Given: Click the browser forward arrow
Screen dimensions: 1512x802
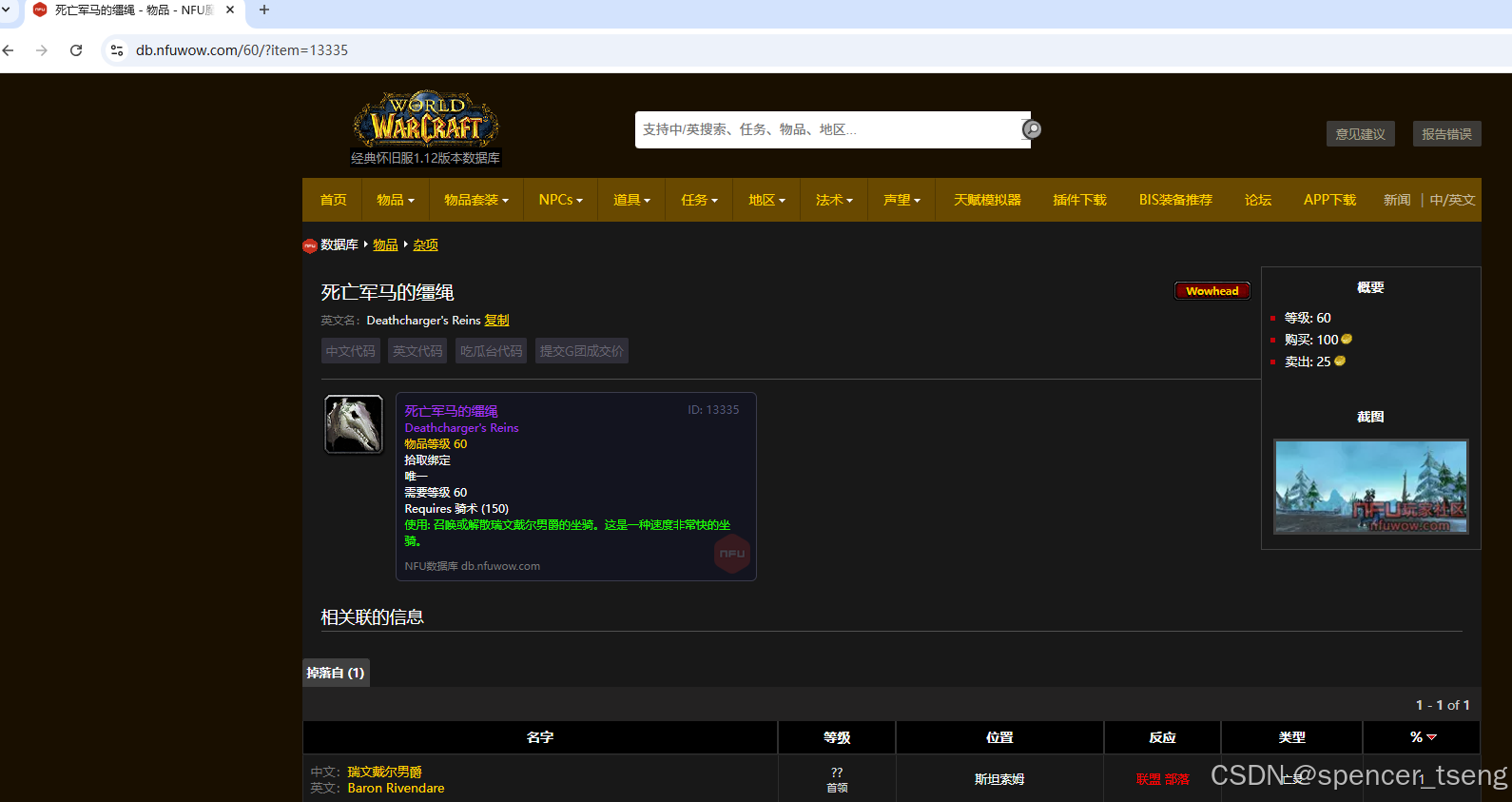Looking at the screenshot, I should click(42, 50).
